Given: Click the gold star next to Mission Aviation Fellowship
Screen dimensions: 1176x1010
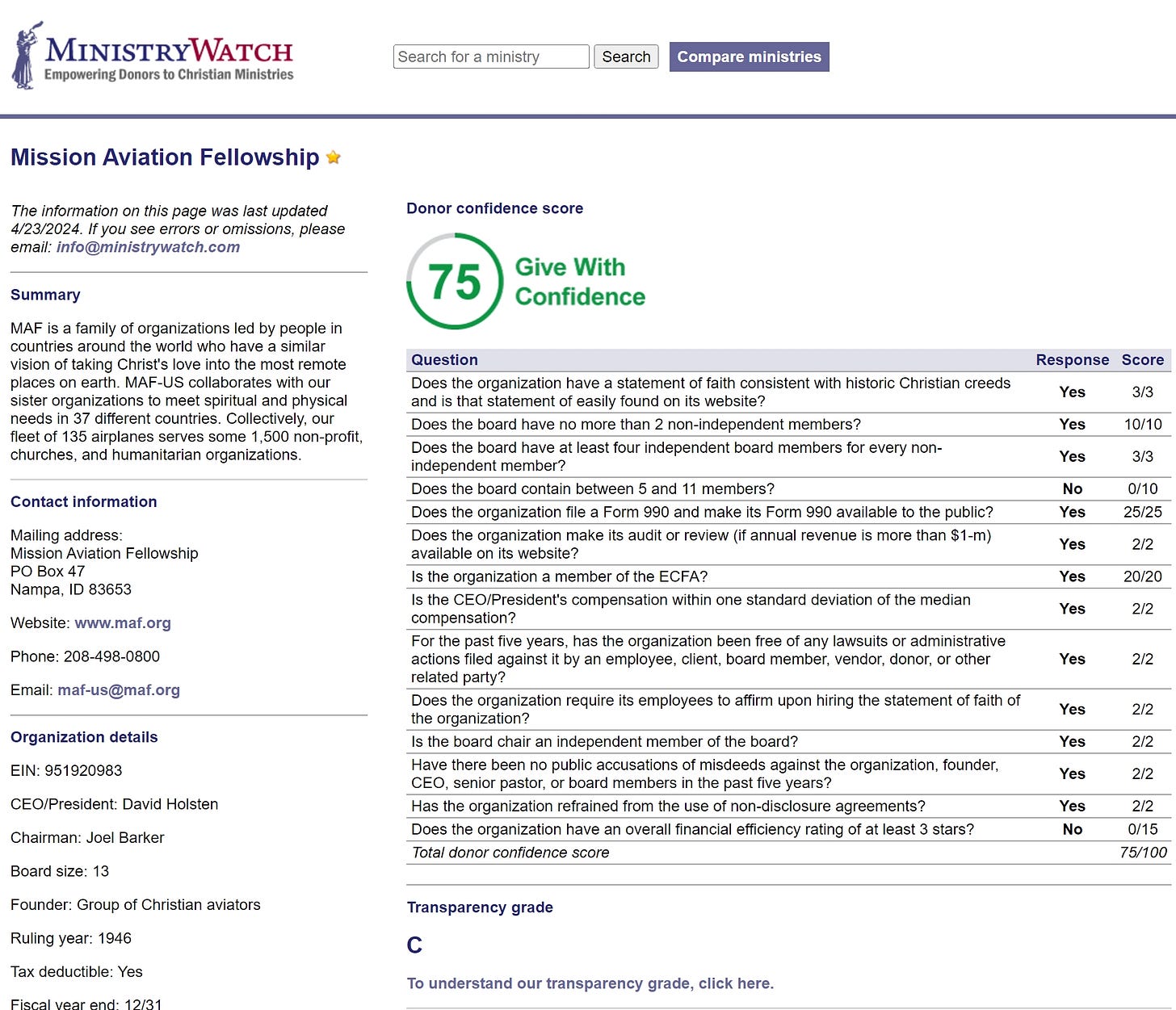Looking at the screenshot, I should [x=334, y=157].
